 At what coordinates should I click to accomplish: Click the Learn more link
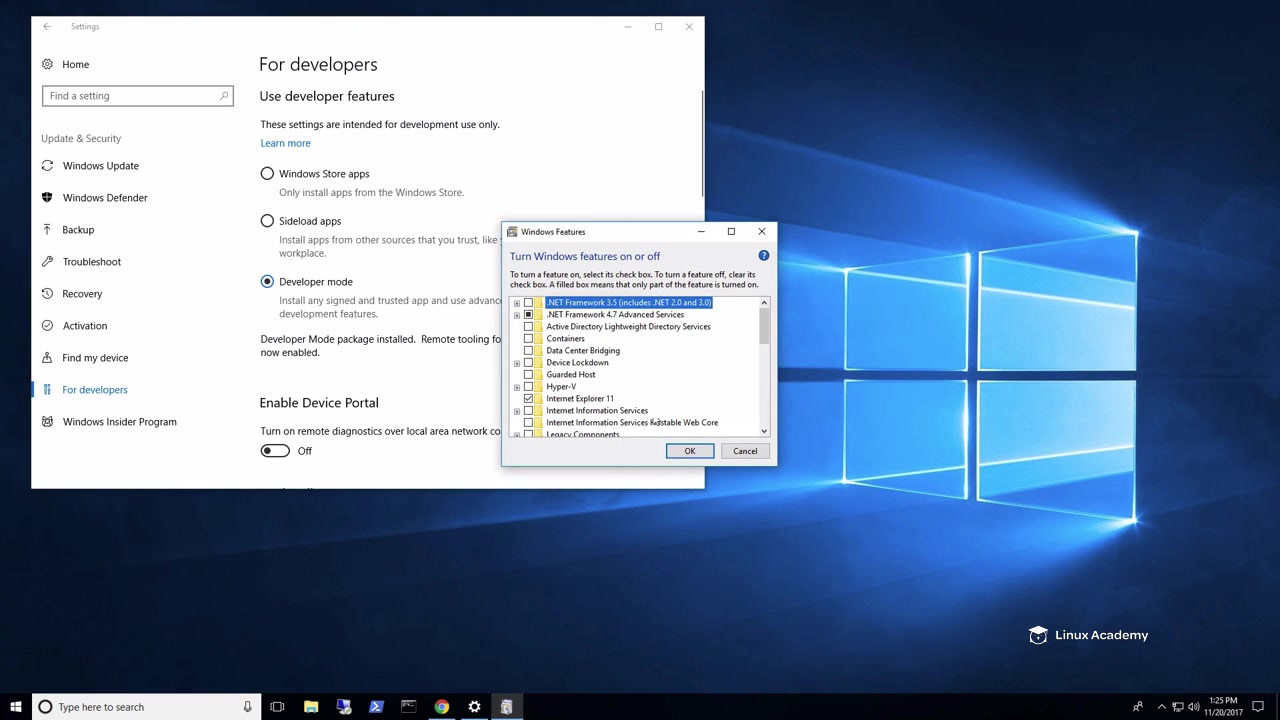[x=285, y=143]
